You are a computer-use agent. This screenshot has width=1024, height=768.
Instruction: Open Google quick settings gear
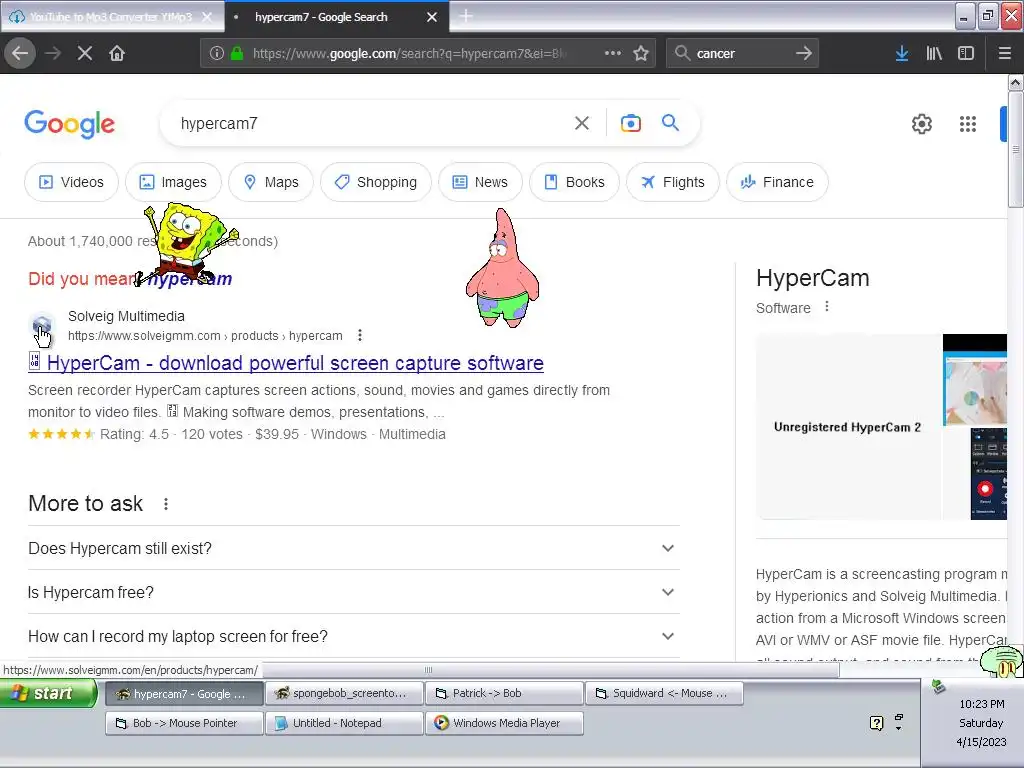point(921,124)
